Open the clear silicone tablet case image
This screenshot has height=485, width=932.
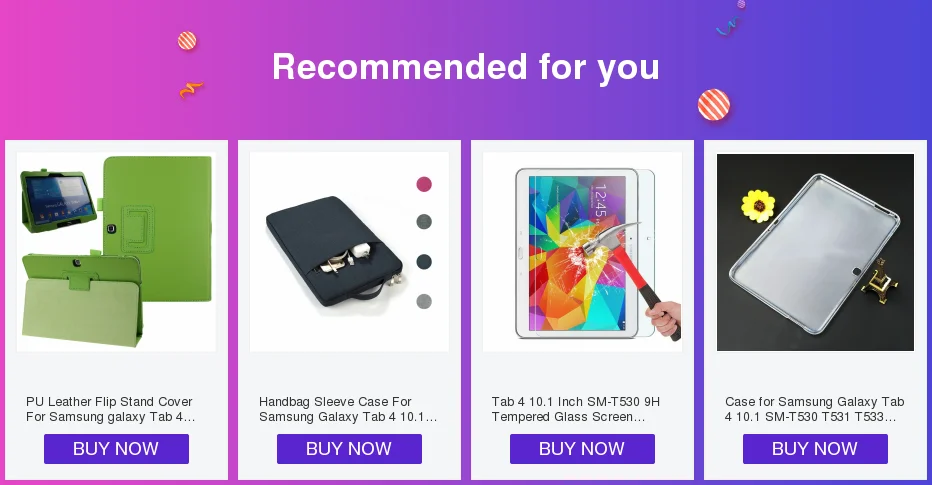point(816,252)
